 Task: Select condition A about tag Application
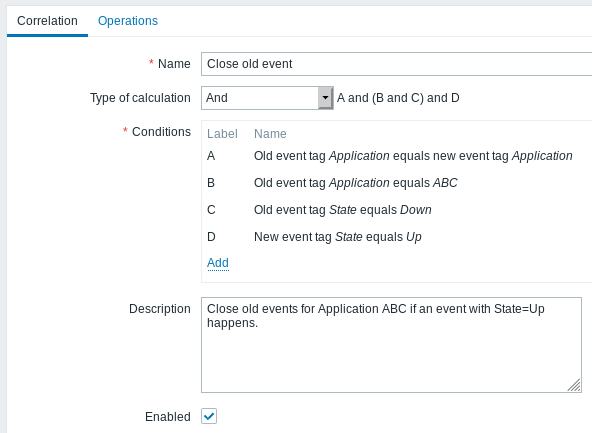click(413, 156)
